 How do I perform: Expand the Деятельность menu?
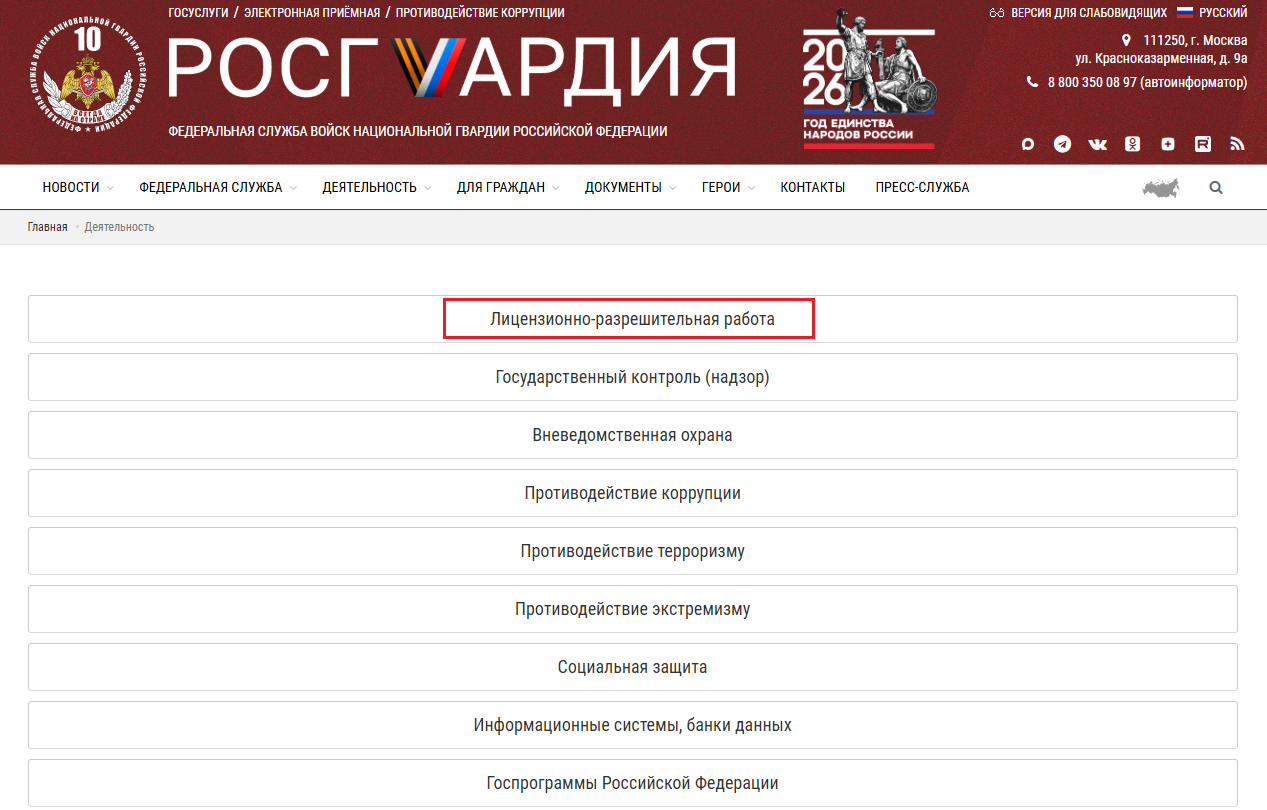pos(377,187)
